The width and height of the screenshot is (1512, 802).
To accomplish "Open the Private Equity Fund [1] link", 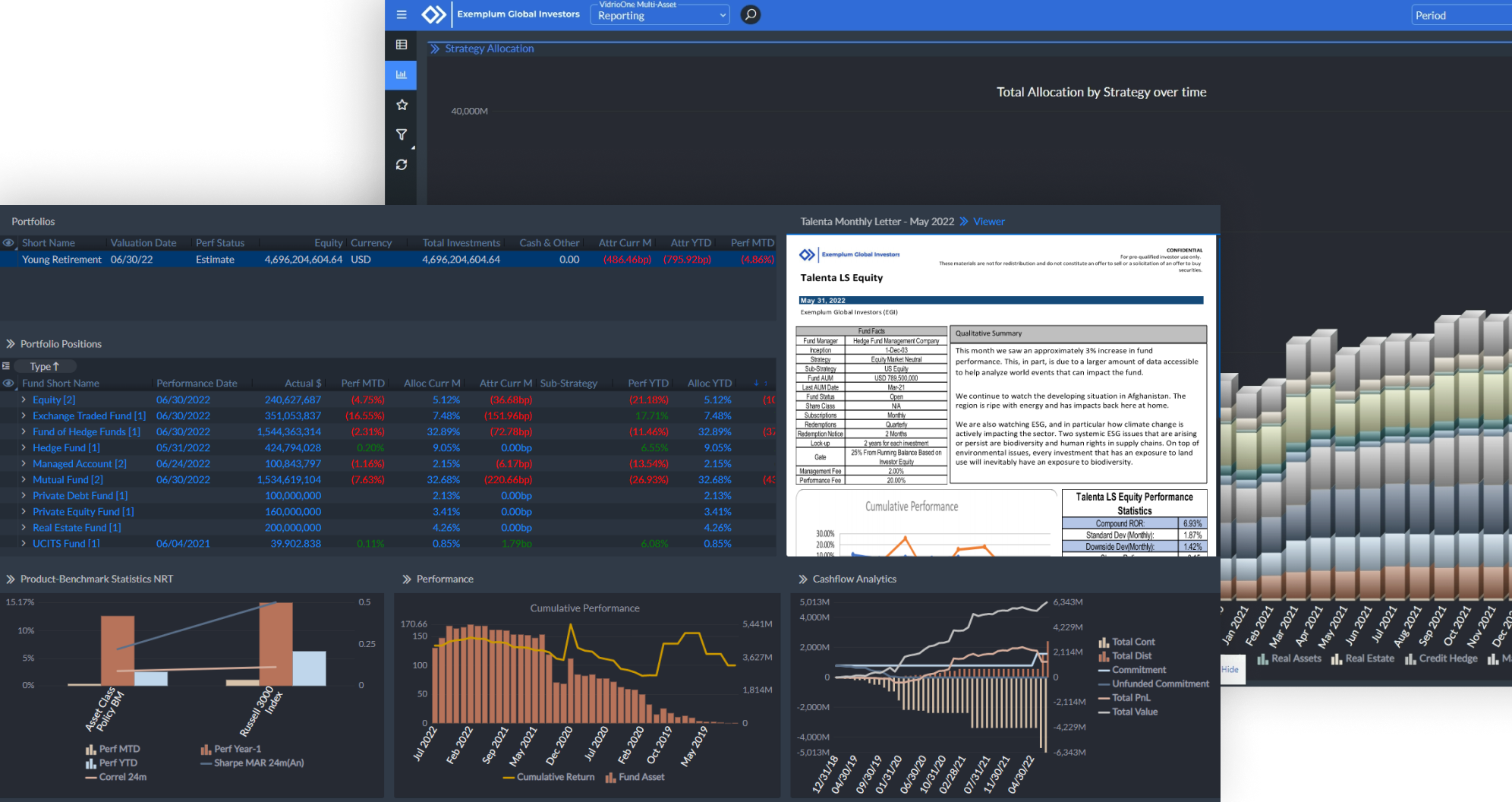I will (x=83, y=511).
